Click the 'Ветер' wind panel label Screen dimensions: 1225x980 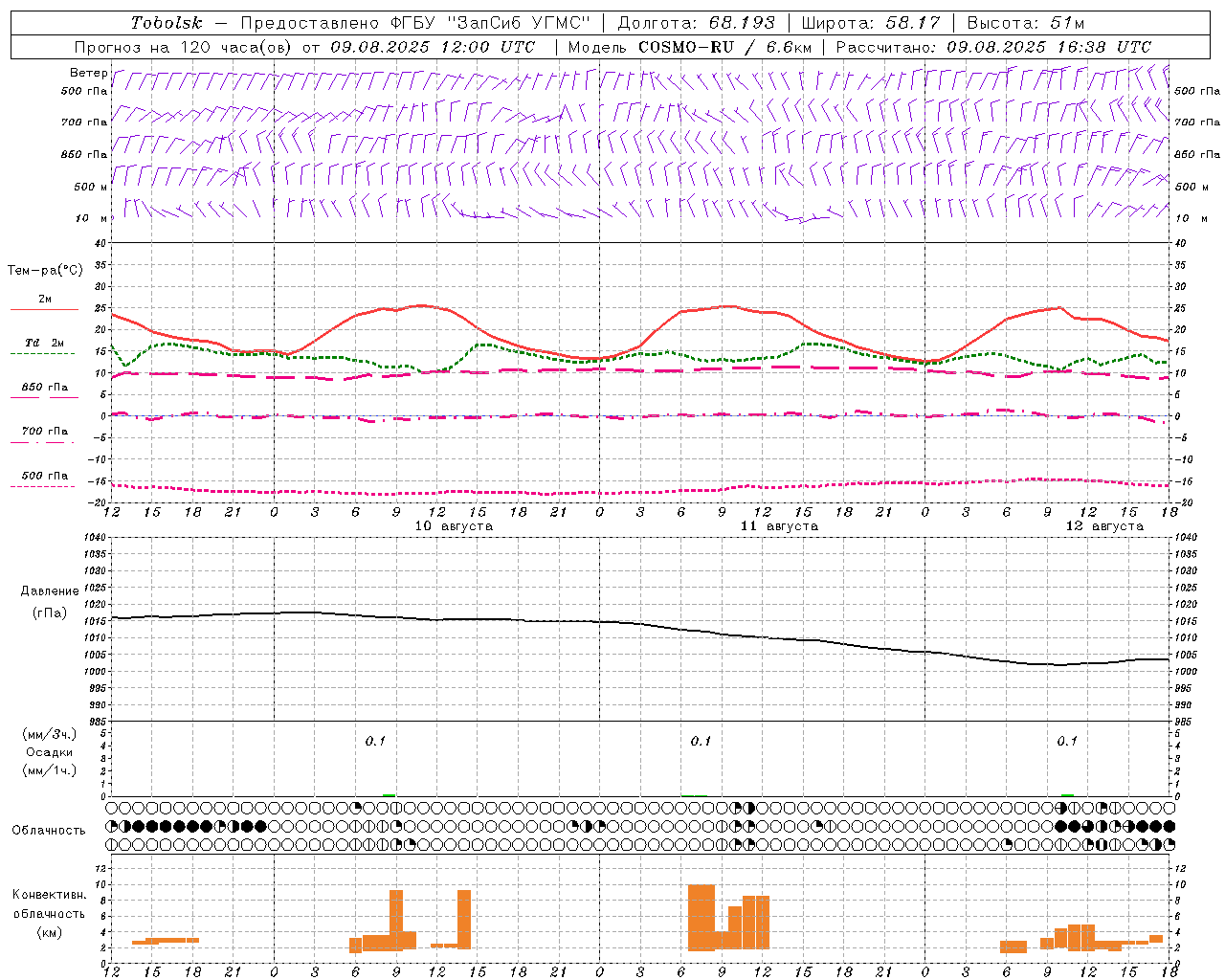point(88,73)
